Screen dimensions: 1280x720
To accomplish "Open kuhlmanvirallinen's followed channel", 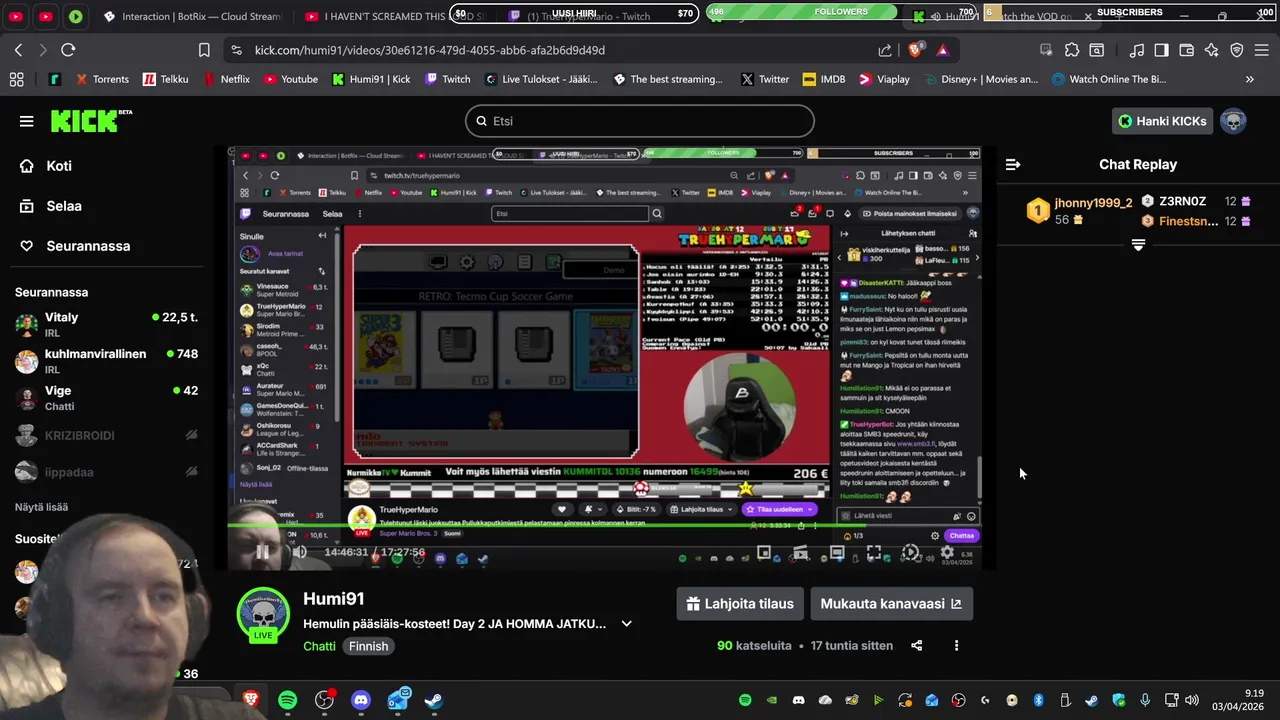I will coord(106,361).
